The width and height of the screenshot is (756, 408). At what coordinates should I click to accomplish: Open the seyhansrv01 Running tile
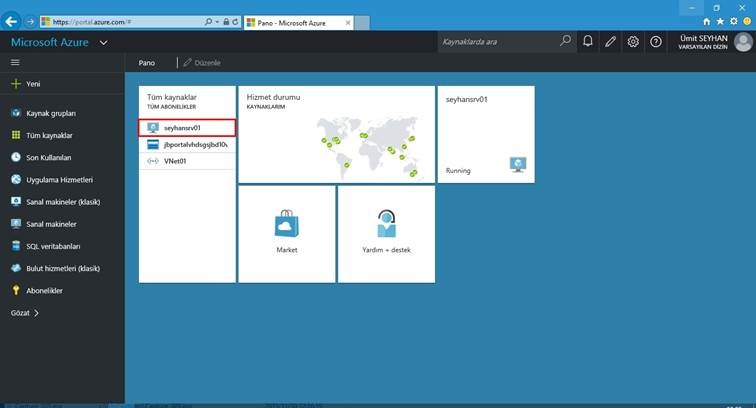pyautogui.click(x=486, y=135)
